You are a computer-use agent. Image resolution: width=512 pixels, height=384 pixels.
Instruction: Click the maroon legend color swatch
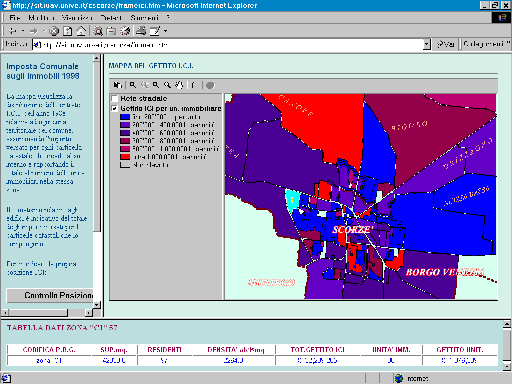coord(125,141)
